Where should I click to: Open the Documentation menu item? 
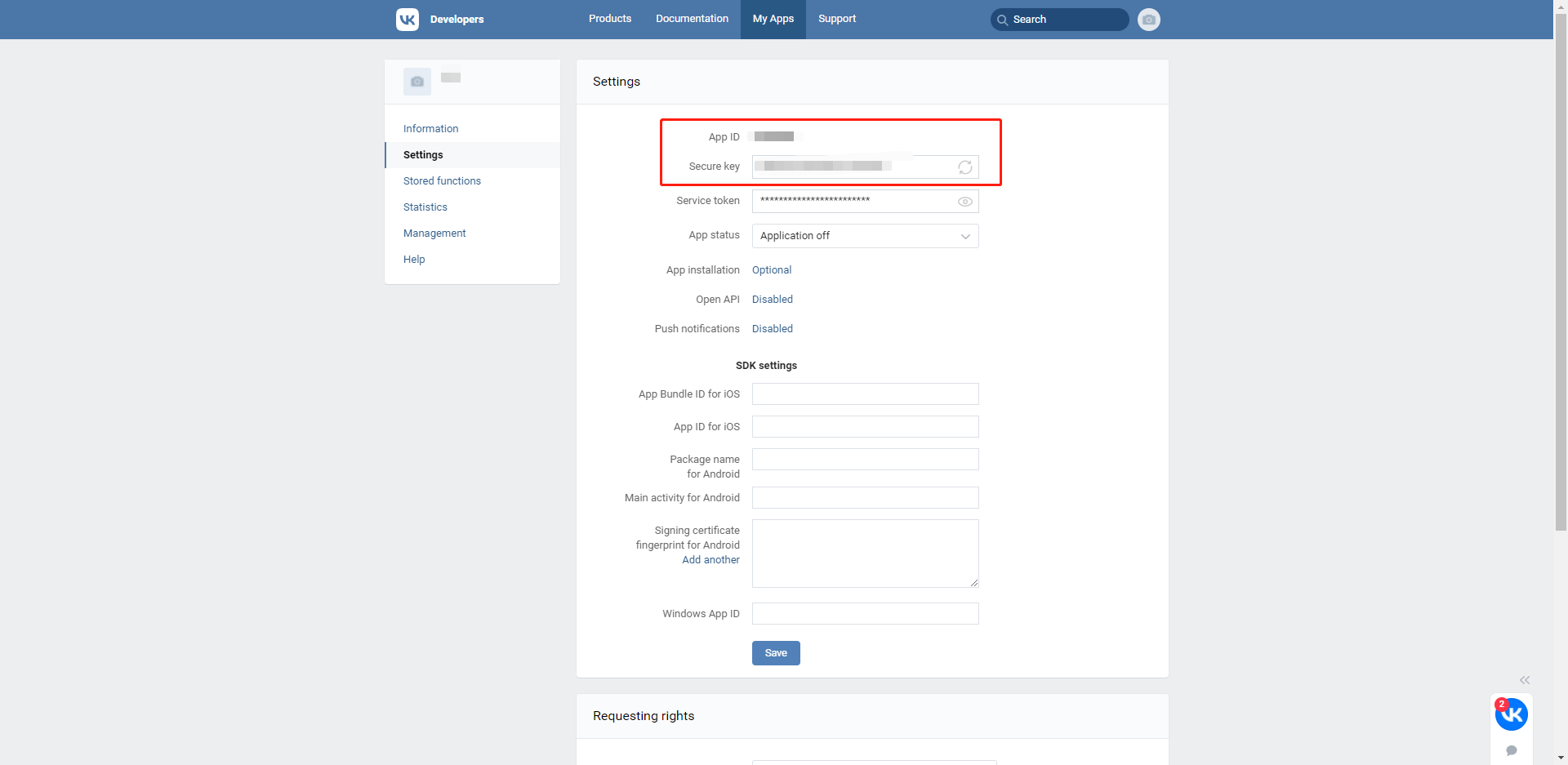tap(692, 19)
